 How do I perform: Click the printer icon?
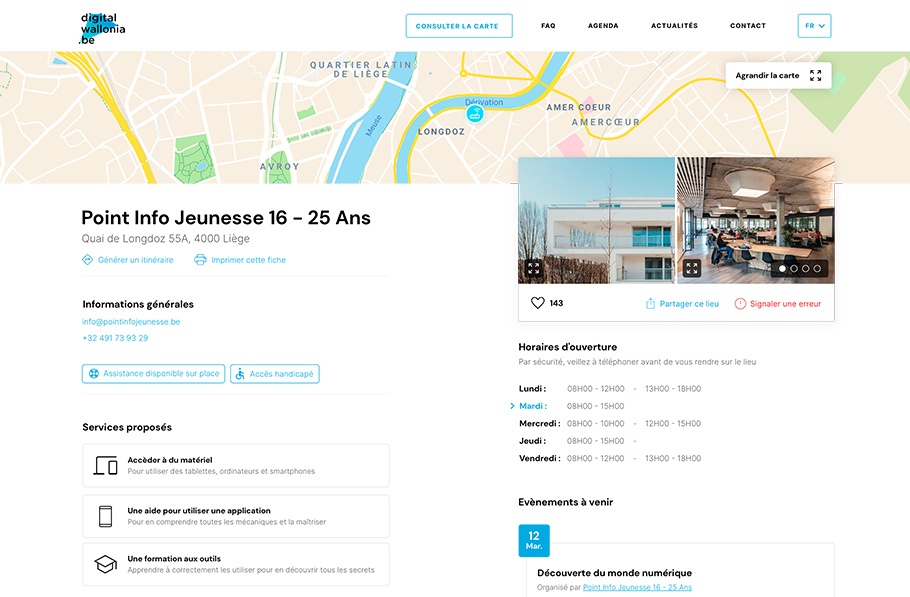tap(200, 259)
